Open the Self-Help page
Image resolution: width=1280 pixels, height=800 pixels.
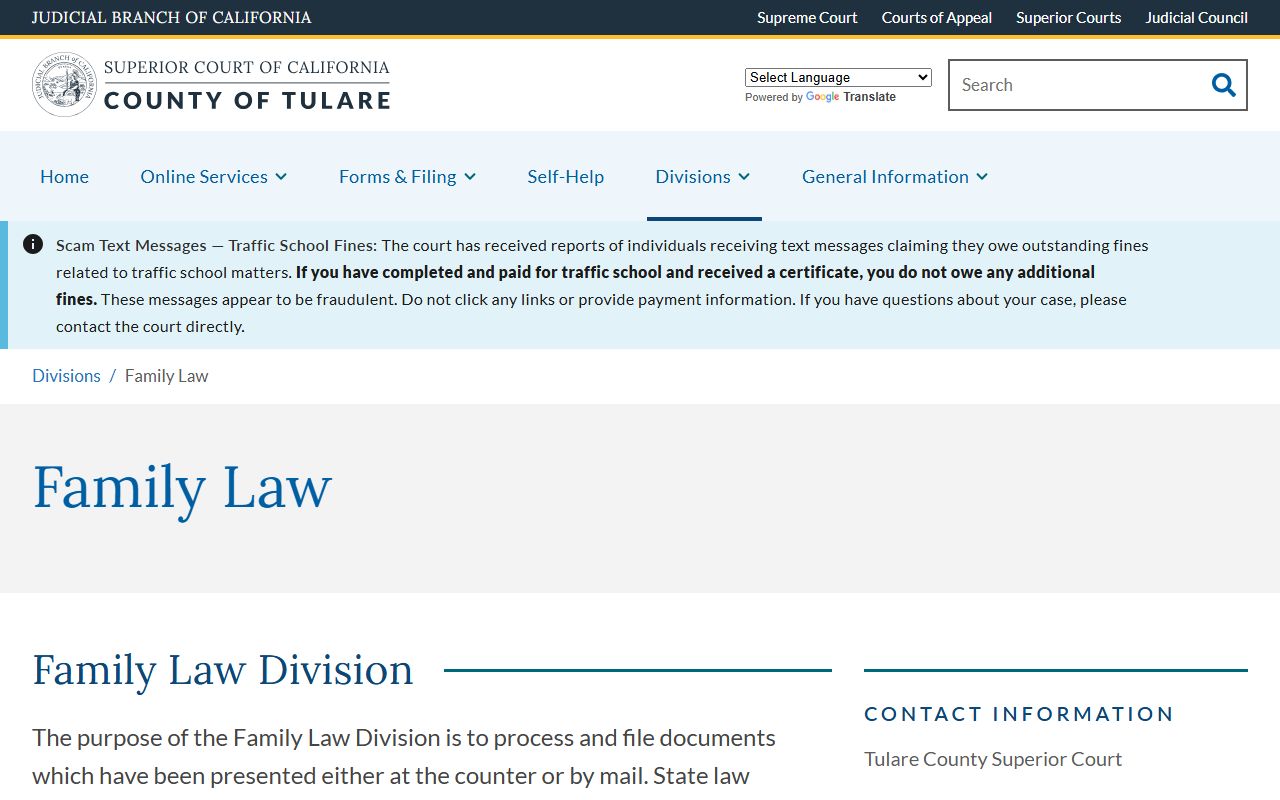(x=566, y=176)
